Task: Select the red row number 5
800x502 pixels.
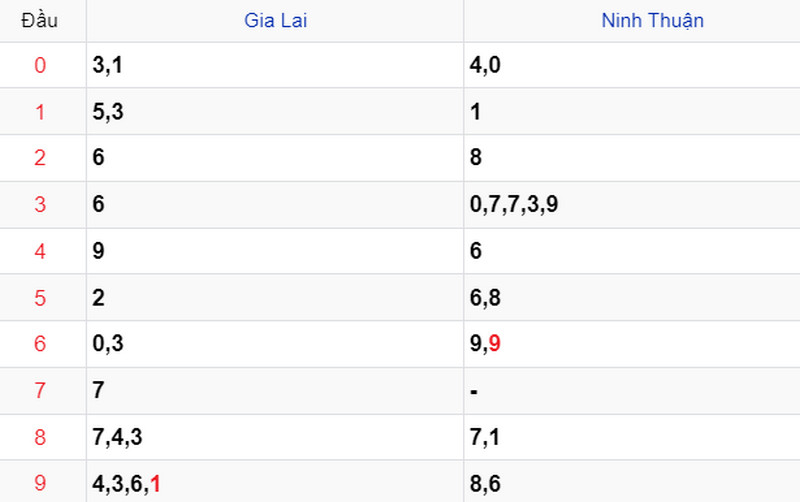Action: (40, 298)
